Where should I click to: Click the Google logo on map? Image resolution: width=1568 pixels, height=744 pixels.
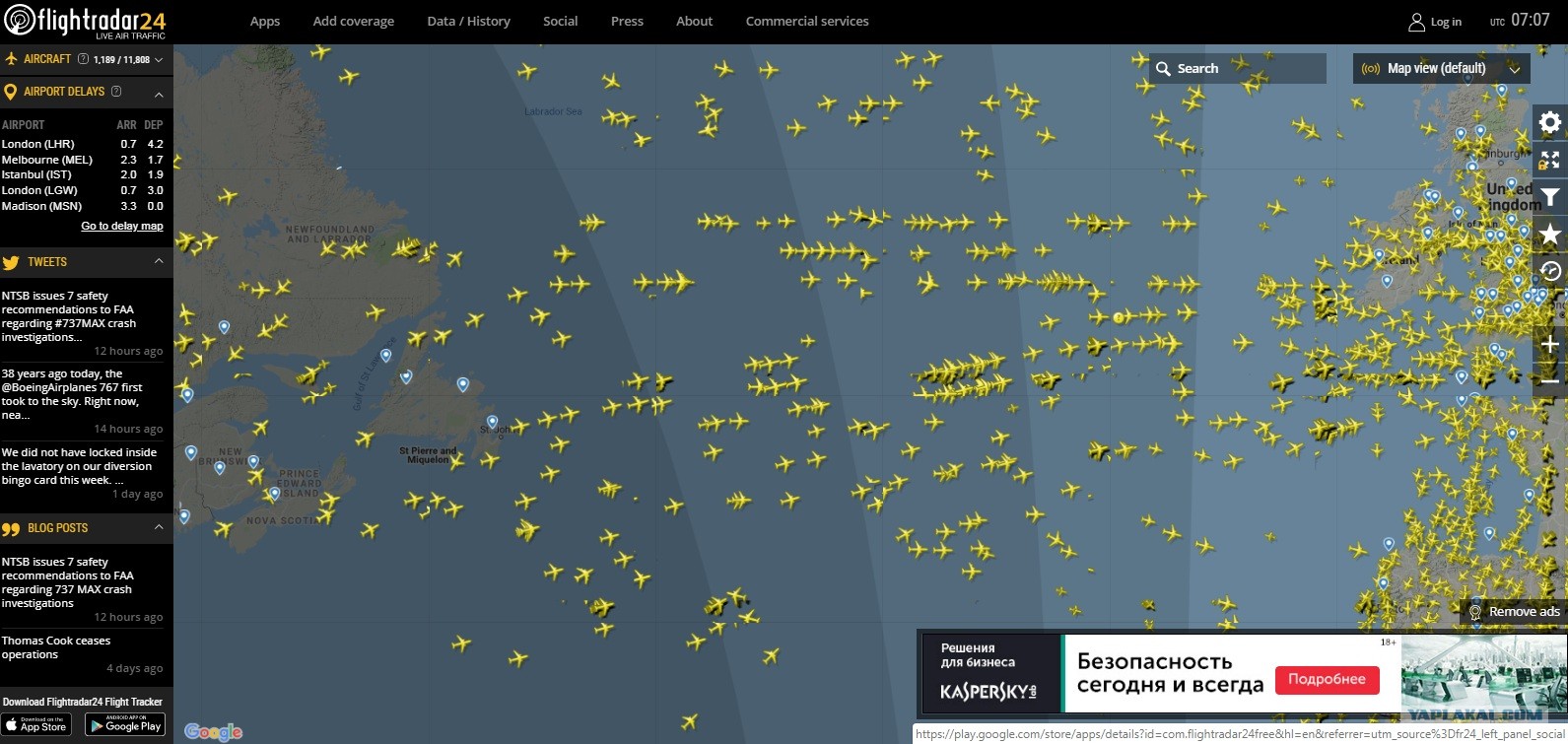(213, 731)
